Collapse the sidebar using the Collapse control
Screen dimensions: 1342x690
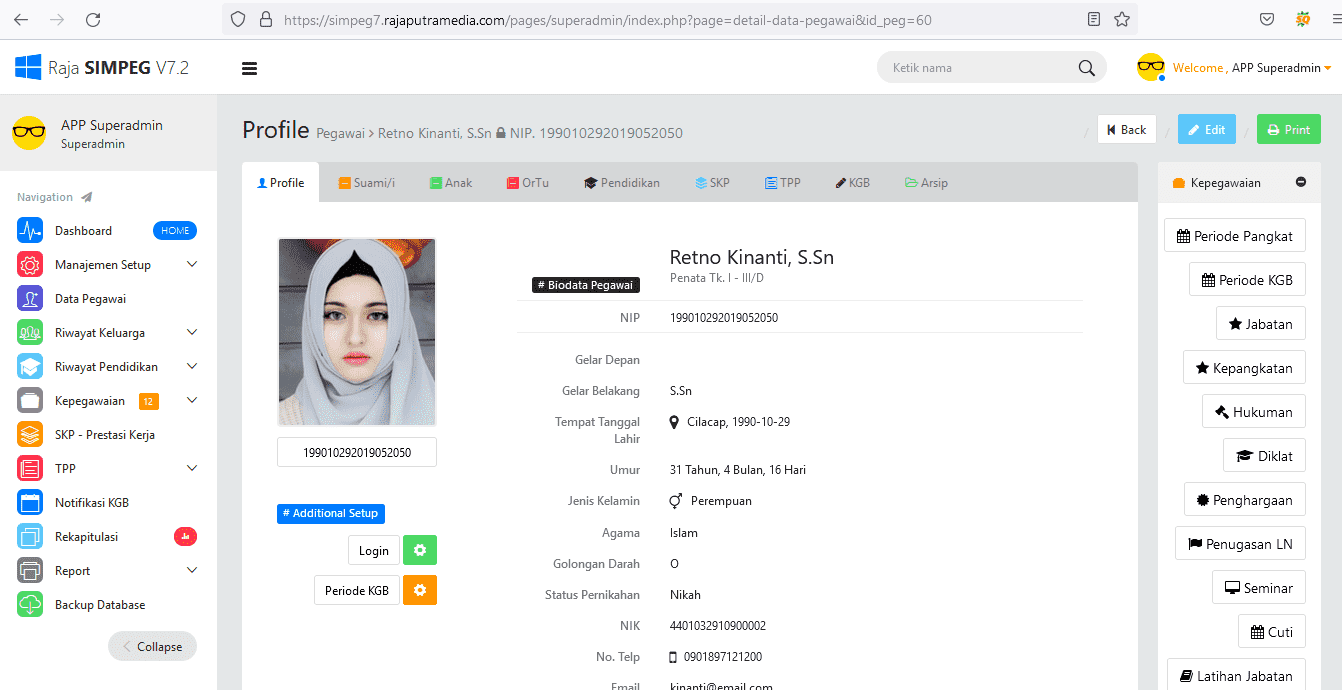[x=152, y=646]
